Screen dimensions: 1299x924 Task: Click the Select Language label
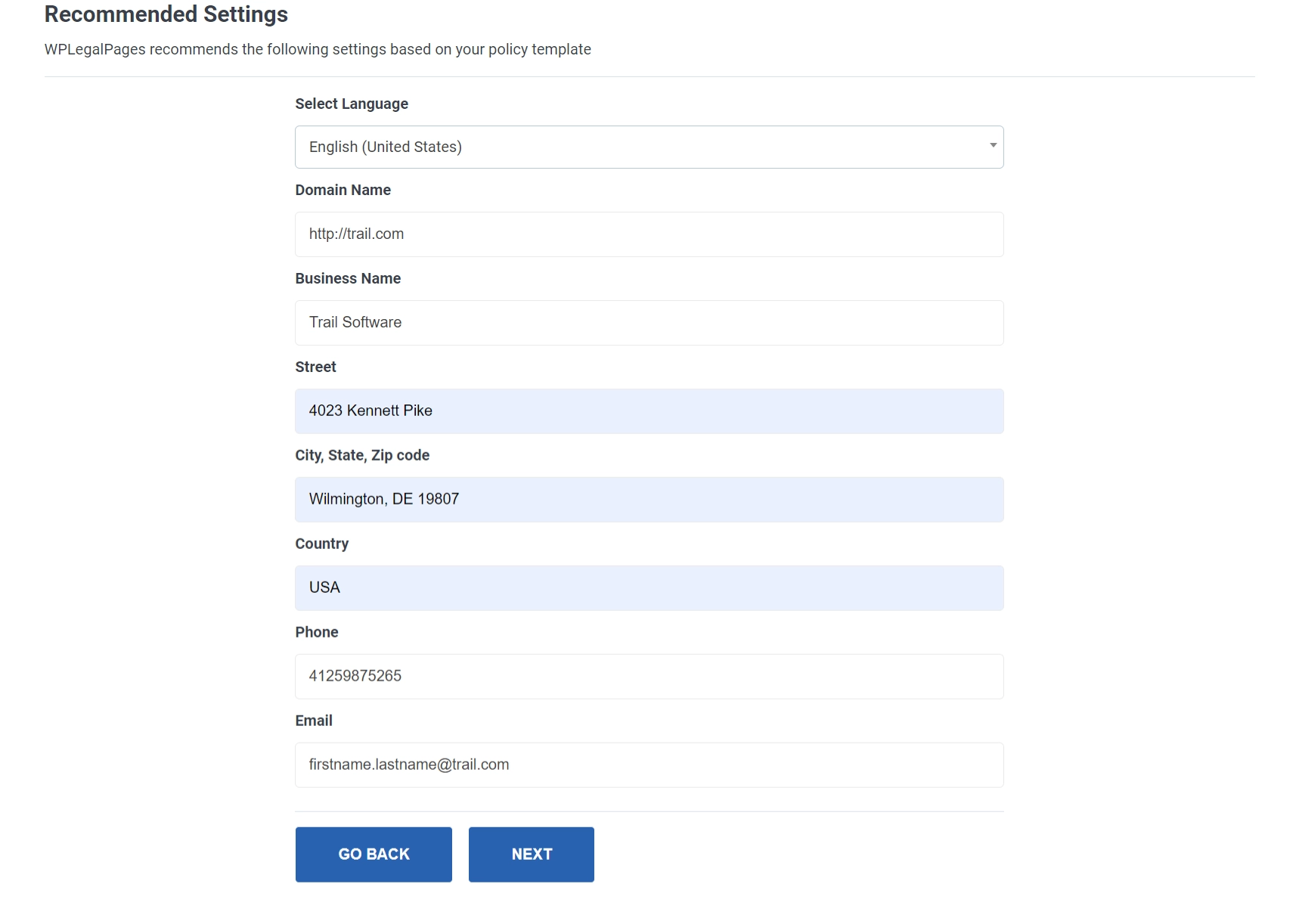click(352, 104)
